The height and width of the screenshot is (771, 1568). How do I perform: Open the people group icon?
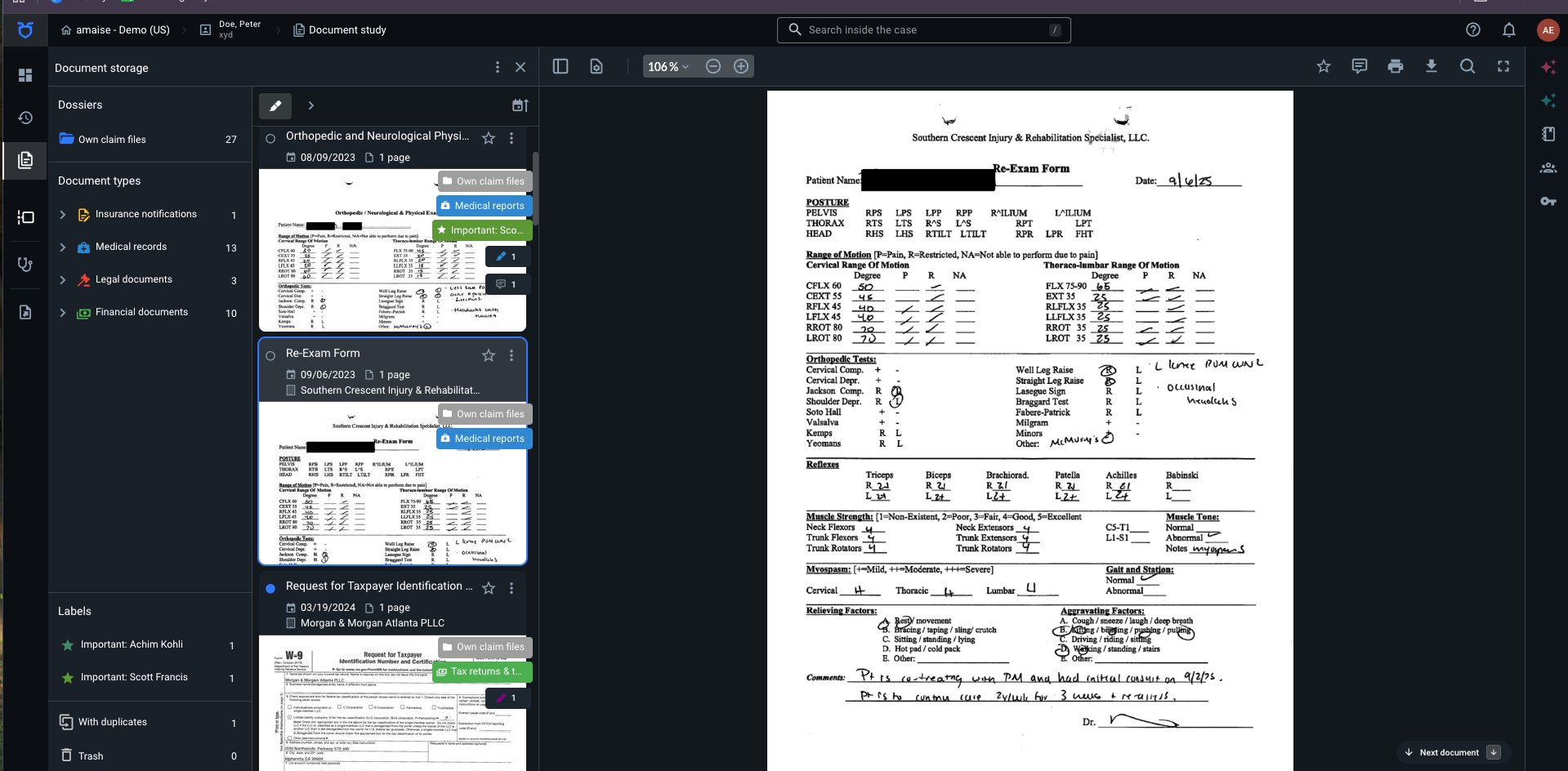[1548, 167]
